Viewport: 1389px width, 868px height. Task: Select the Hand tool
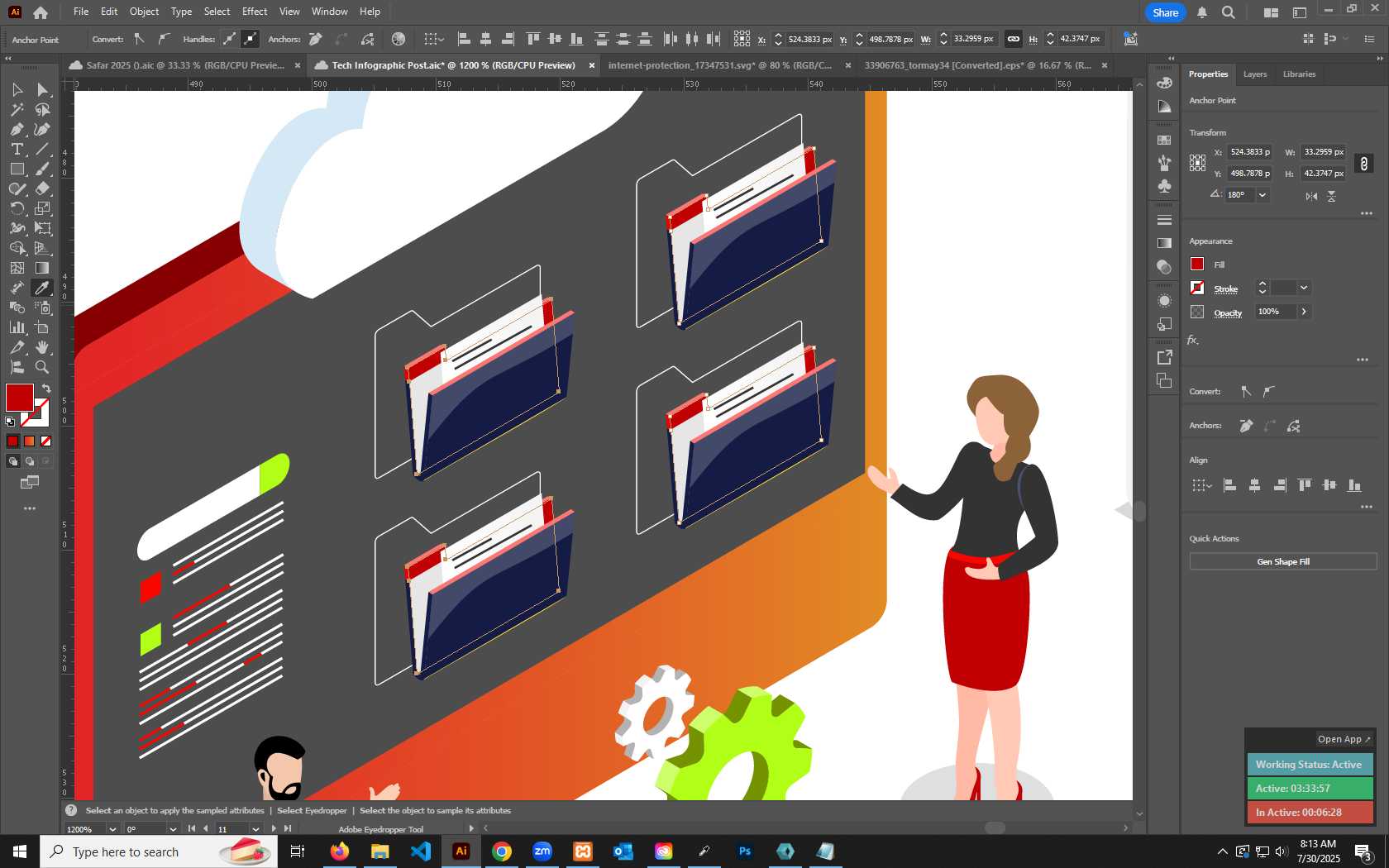point(42,347)
